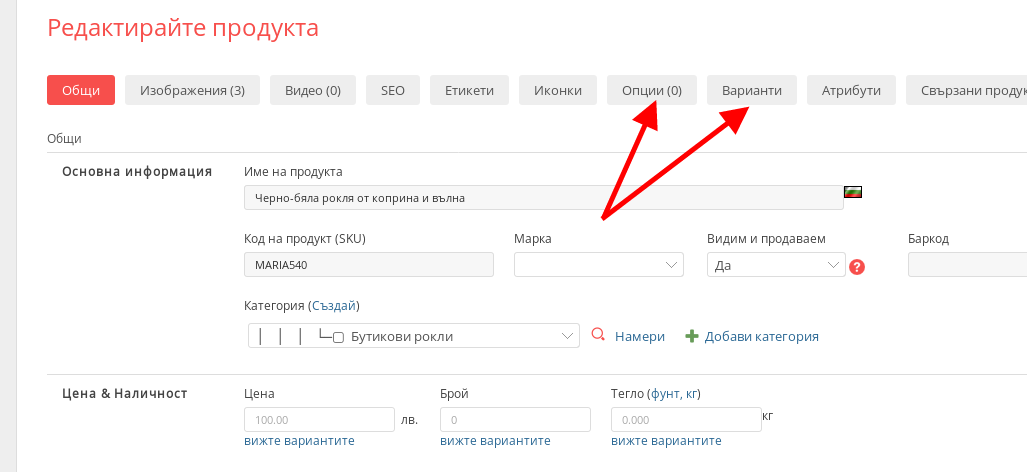Viewport: 1027px width, 472px height.
Task: Click the magnifier search icon near Намери
Action: tap(598, 336)
